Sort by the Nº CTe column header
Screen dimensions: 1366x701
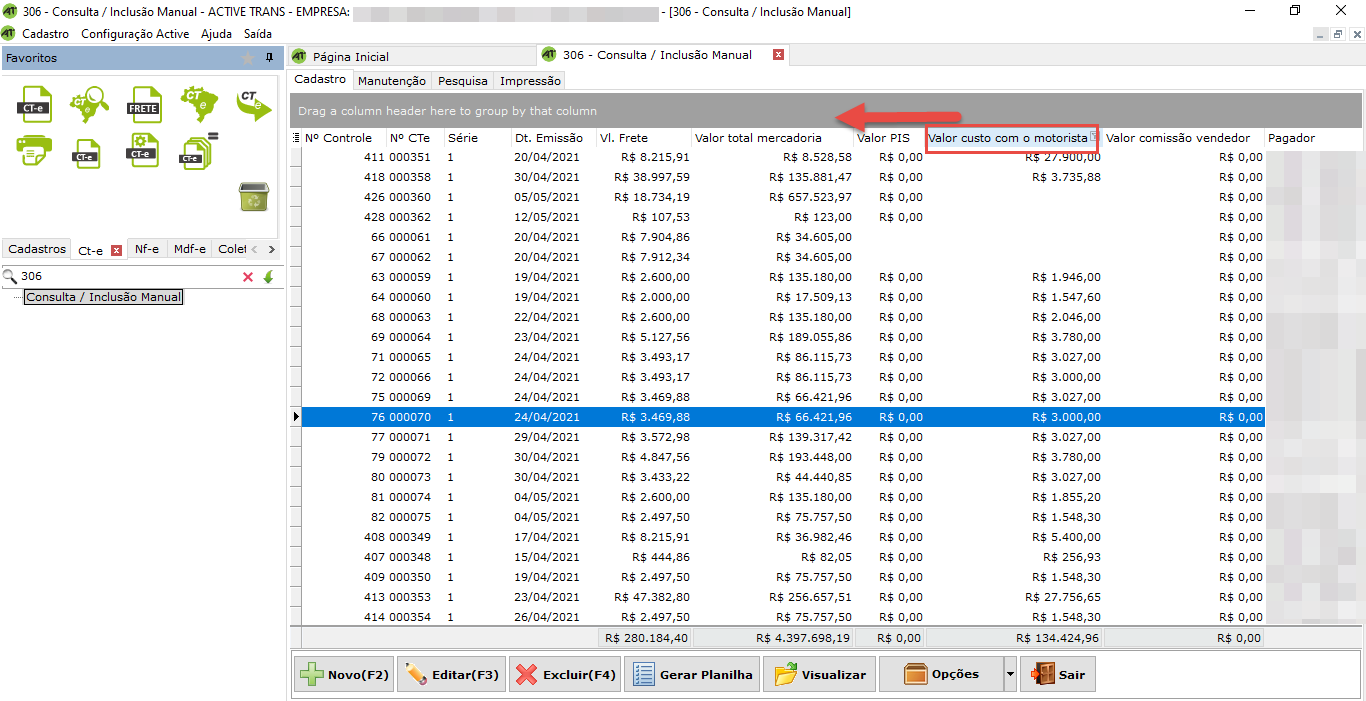pyautogui.click(x=415, y=138)
